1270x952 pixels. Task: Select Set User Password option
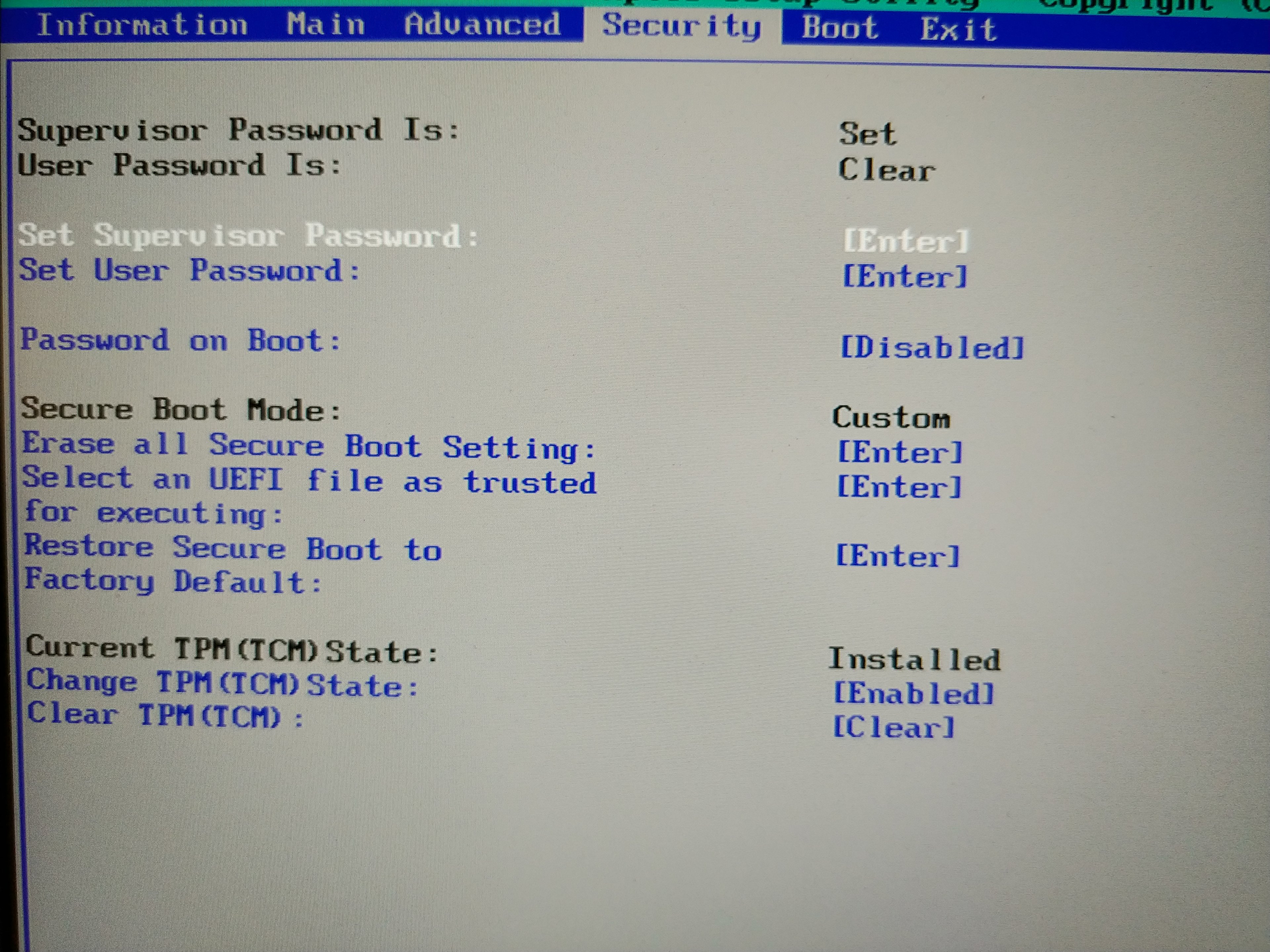pos(190,270)
